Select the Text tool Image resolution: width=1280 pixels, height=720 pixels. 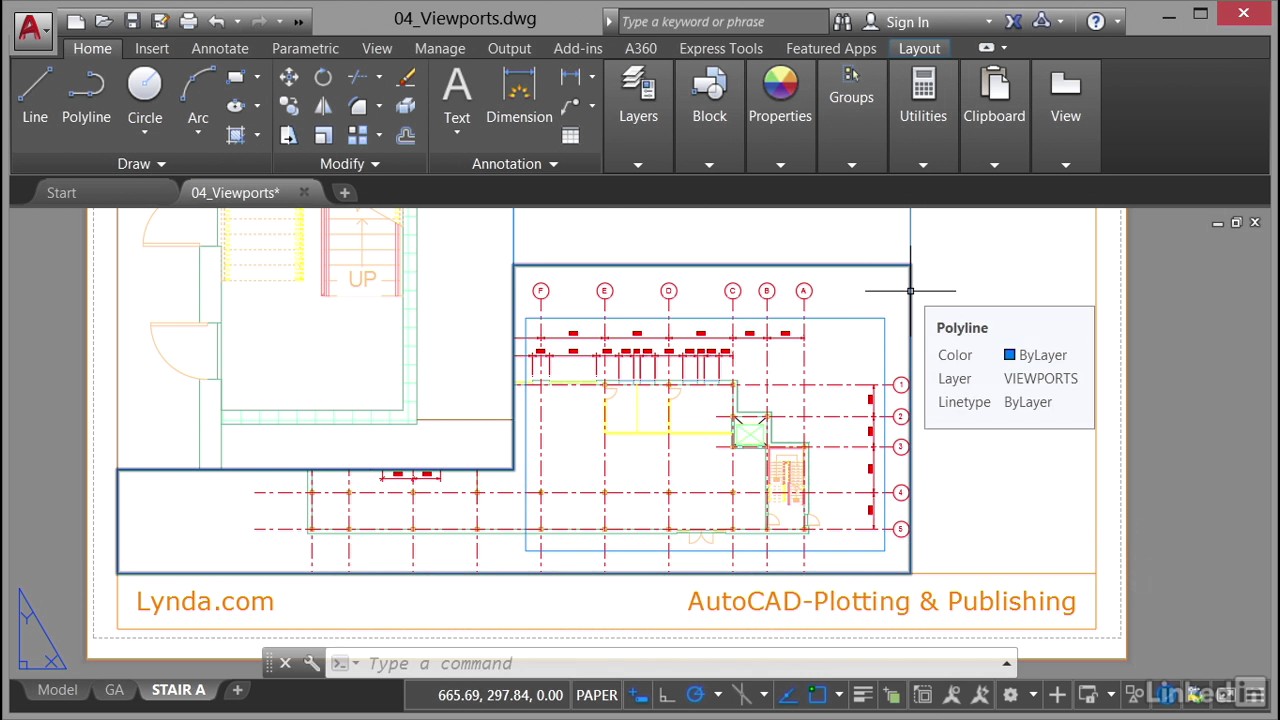457,96
